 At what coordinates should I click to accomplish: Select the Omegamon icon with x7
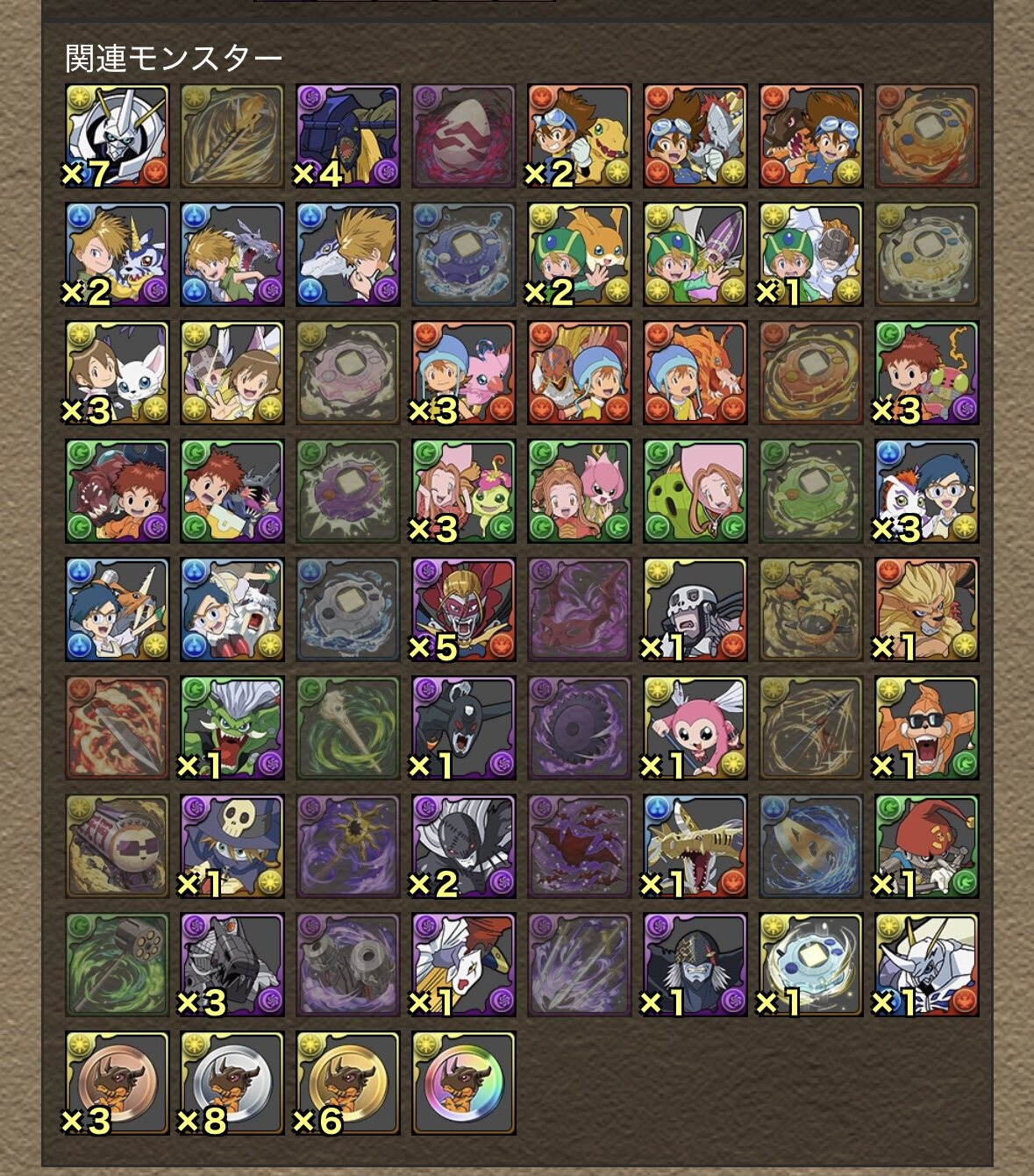(117, 136)
